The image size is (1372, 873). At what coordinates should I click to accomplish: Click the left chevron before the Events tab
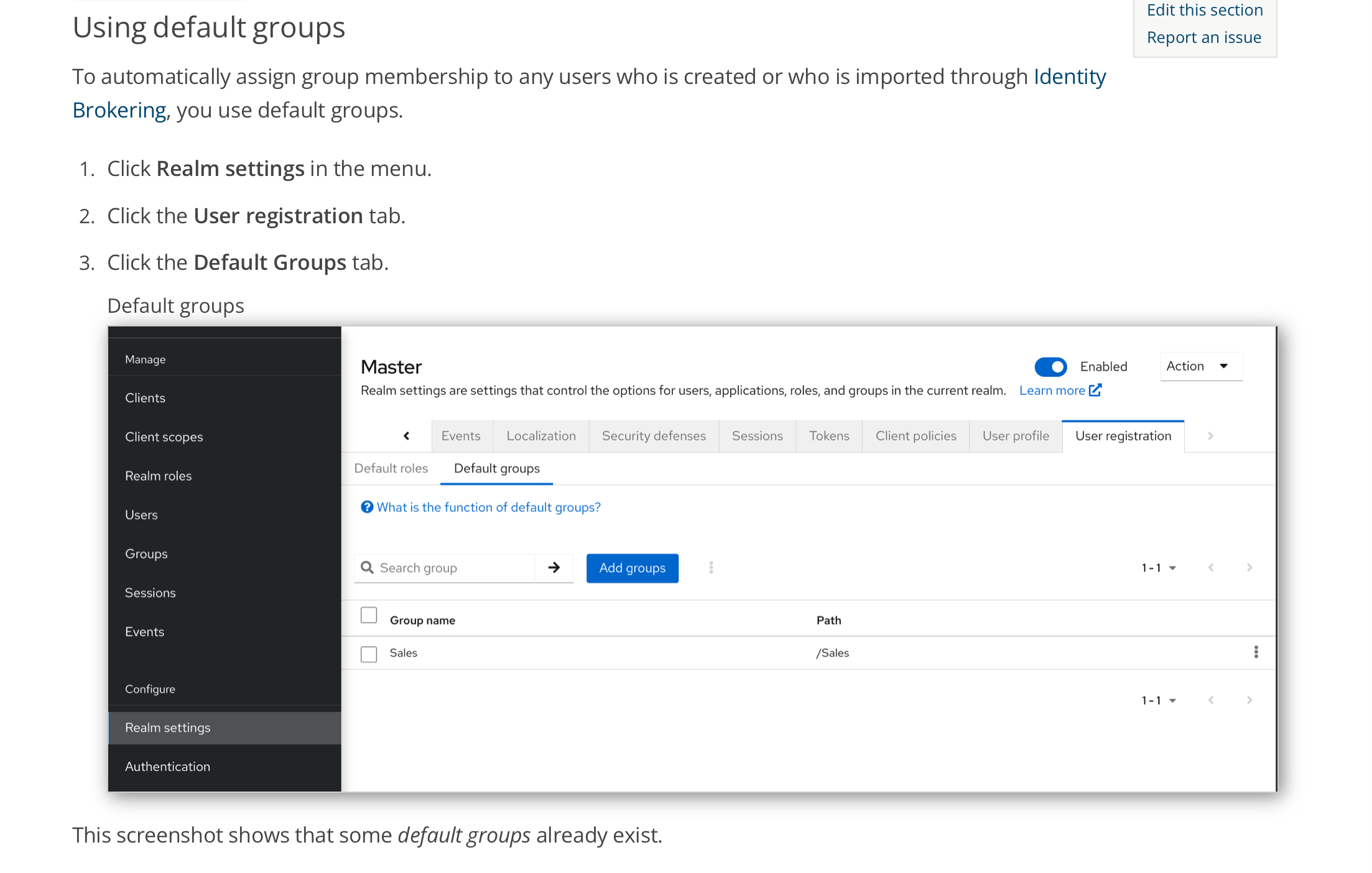pyautogui.click(x=407, y=436)
